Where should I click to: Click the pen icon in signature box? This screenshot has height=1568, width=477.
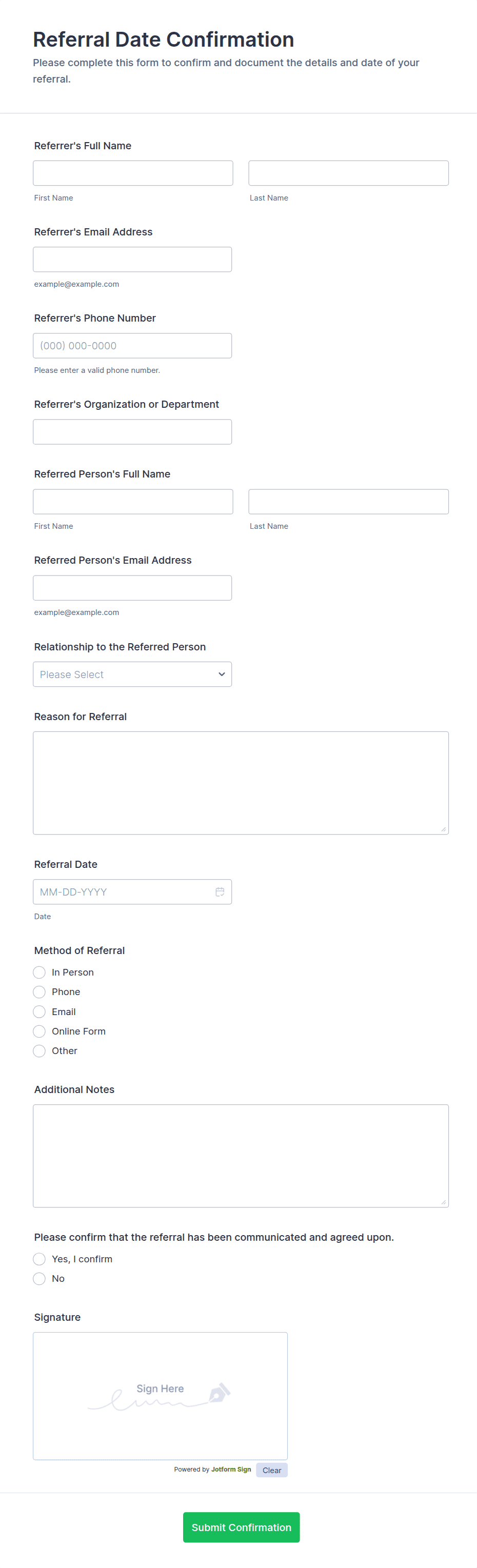coord(219,1392)
